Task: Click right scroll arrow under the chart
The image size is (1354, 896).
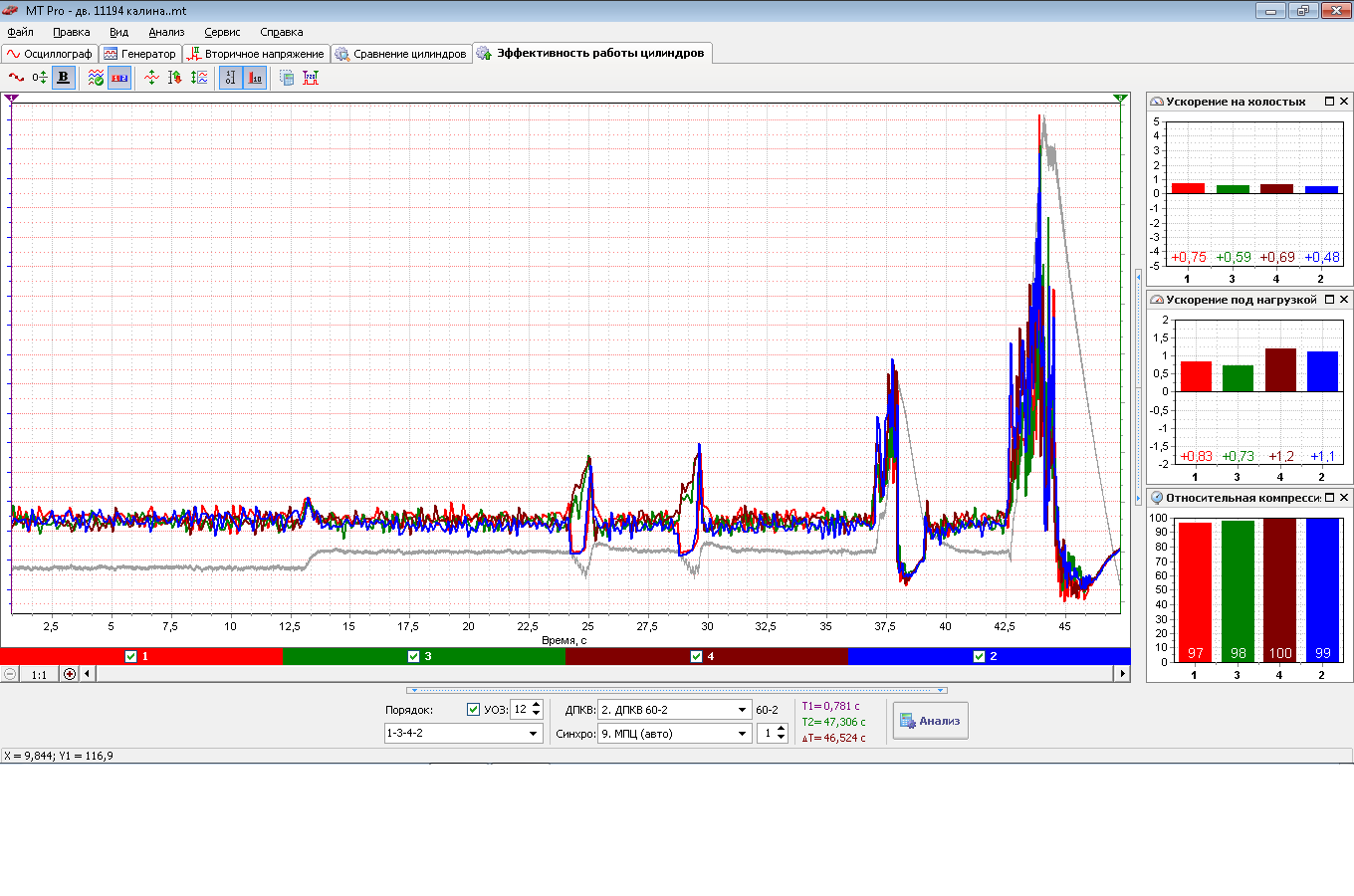Action: [x=1123, y=674]
